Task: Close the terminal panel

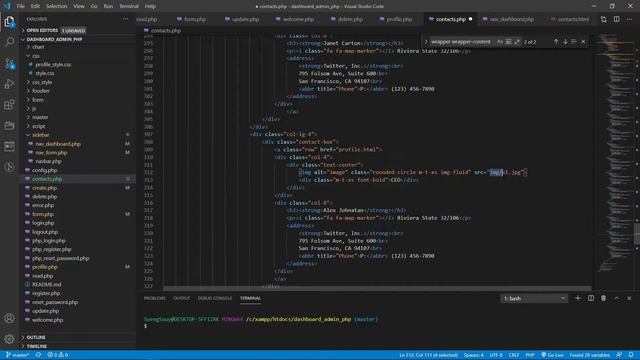Action: pyautogui.click(x=629, y=298)
